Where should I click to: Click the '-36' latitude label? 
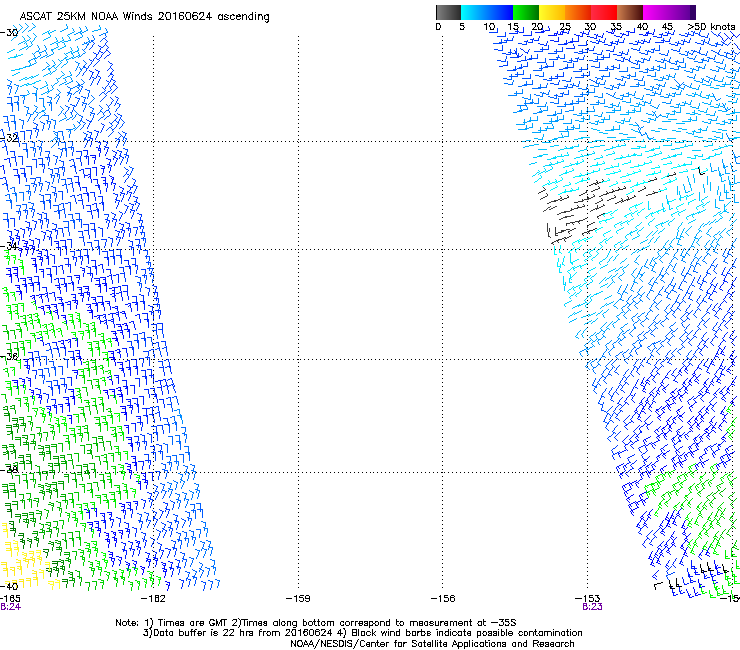pyautogui.click(x=9, y=356)
